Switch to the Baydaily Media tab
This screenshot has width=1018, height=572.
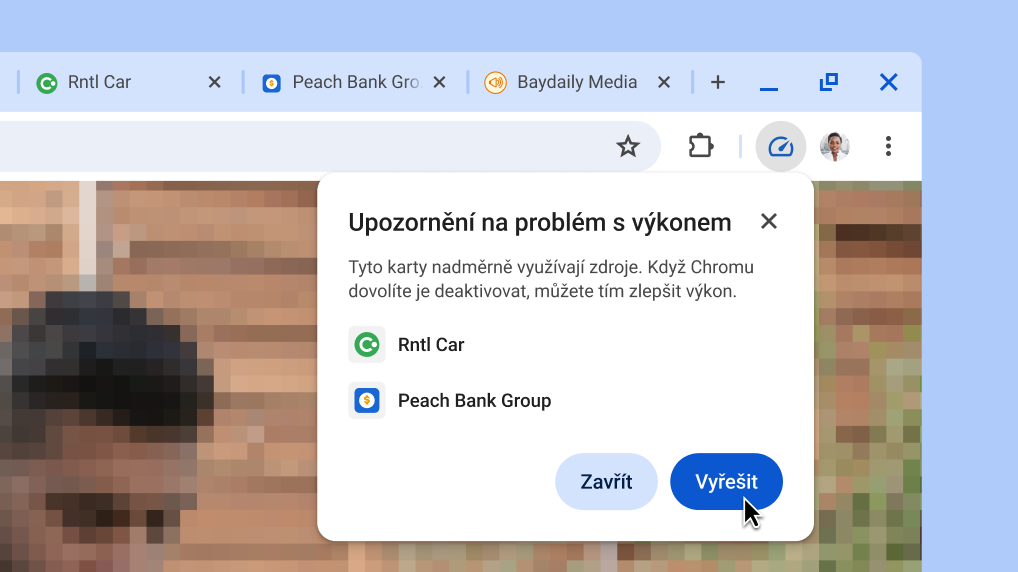pos(579,82)
